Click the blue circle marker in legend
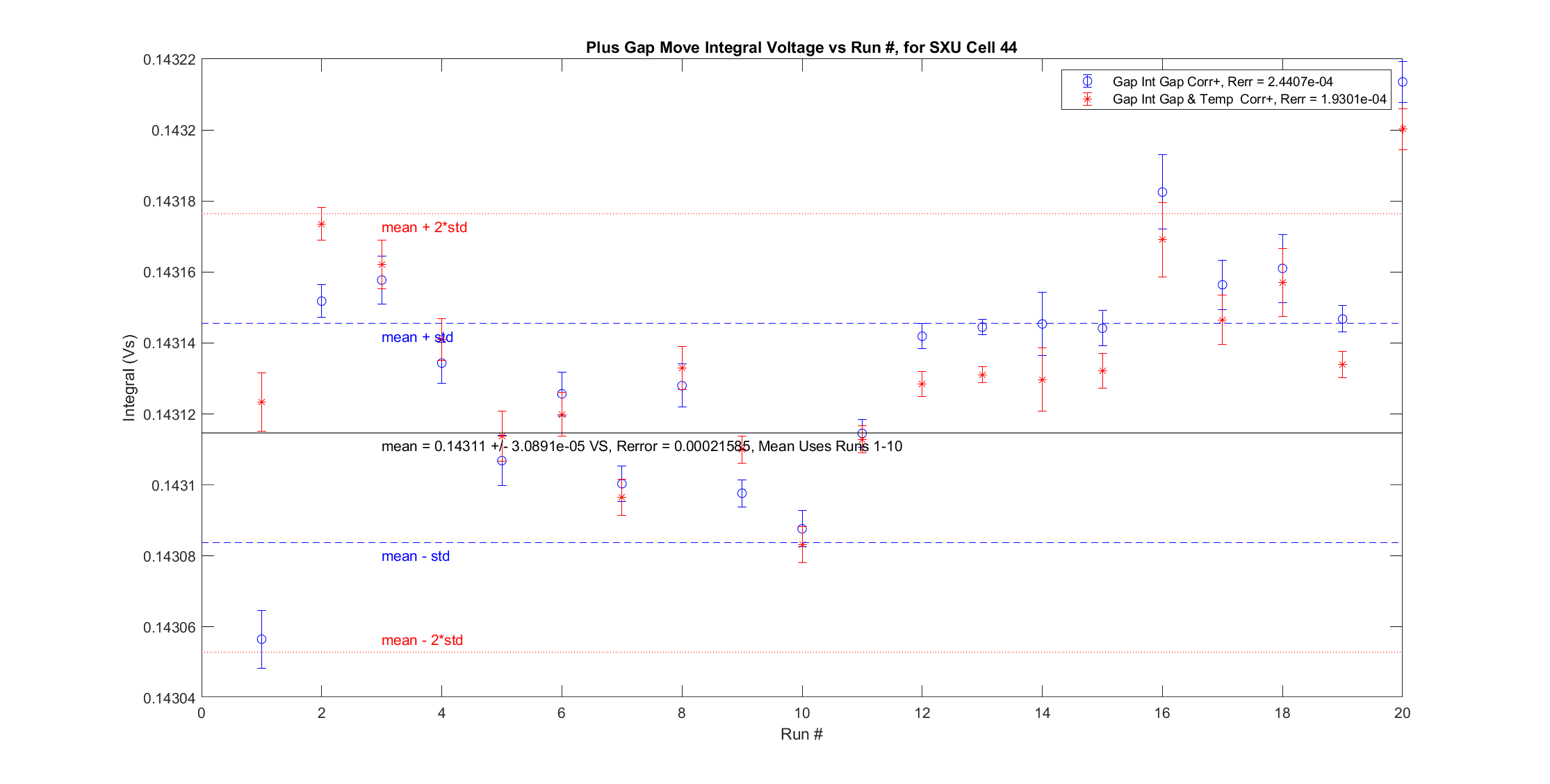Viewport: 1550px width, 784px height. [x=1087, y=81]
